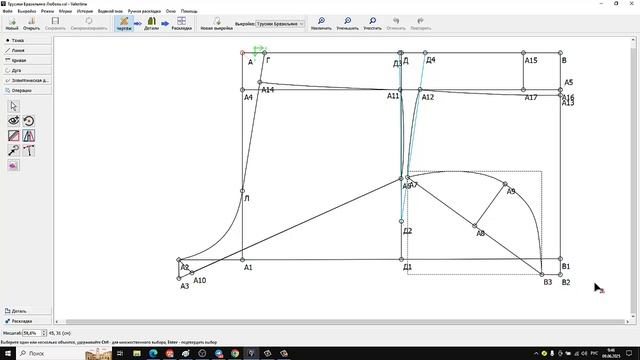Click the Увеличить (zoom in) icon
This screenshot has height=360, width=640.
point(321,23)
